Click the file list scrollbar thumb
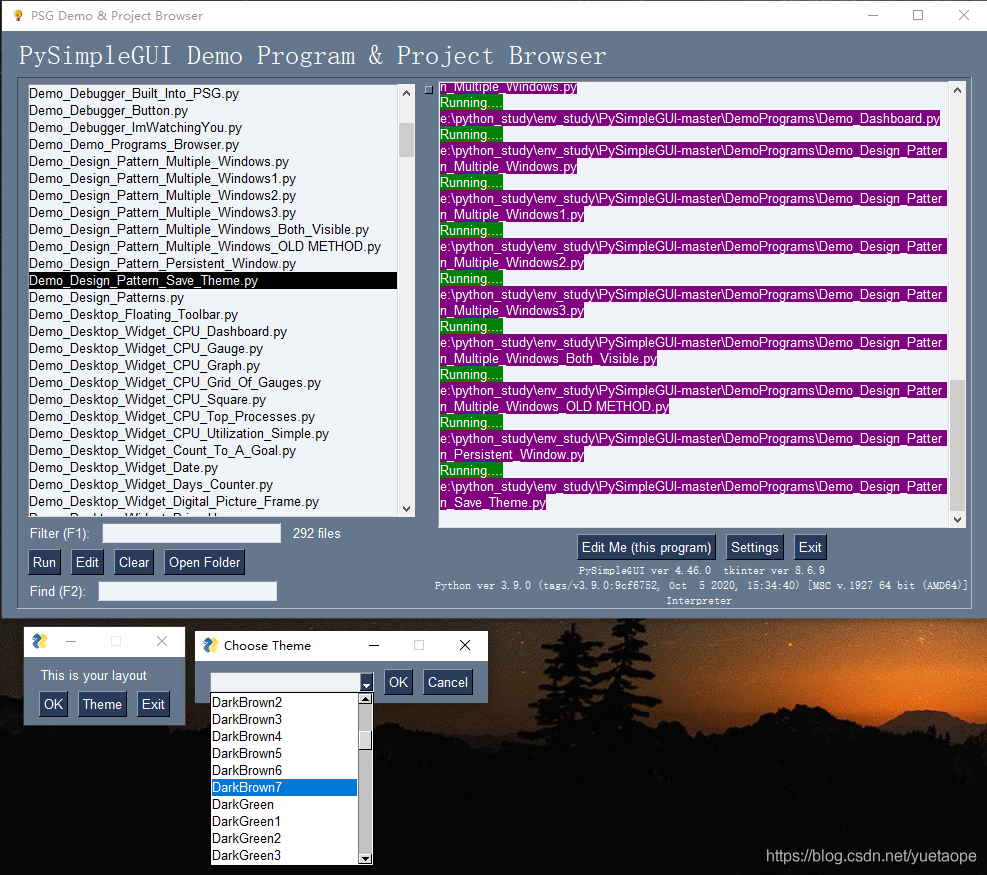The image size is (987, 875). coord(407,140)
